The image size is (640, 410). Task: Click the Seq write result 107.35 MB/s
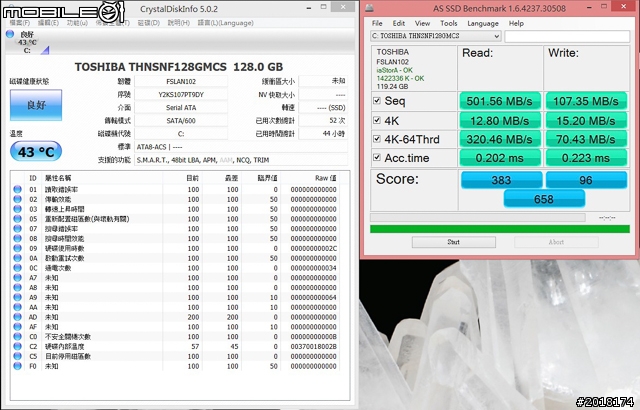(586, 101)
